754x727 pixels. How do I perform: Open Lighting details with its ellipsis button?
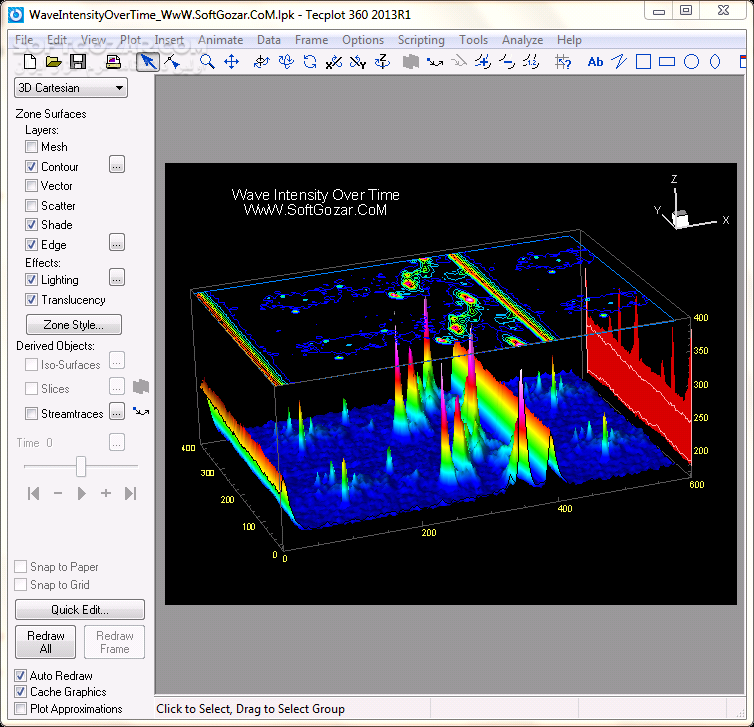tap(117, 277)
